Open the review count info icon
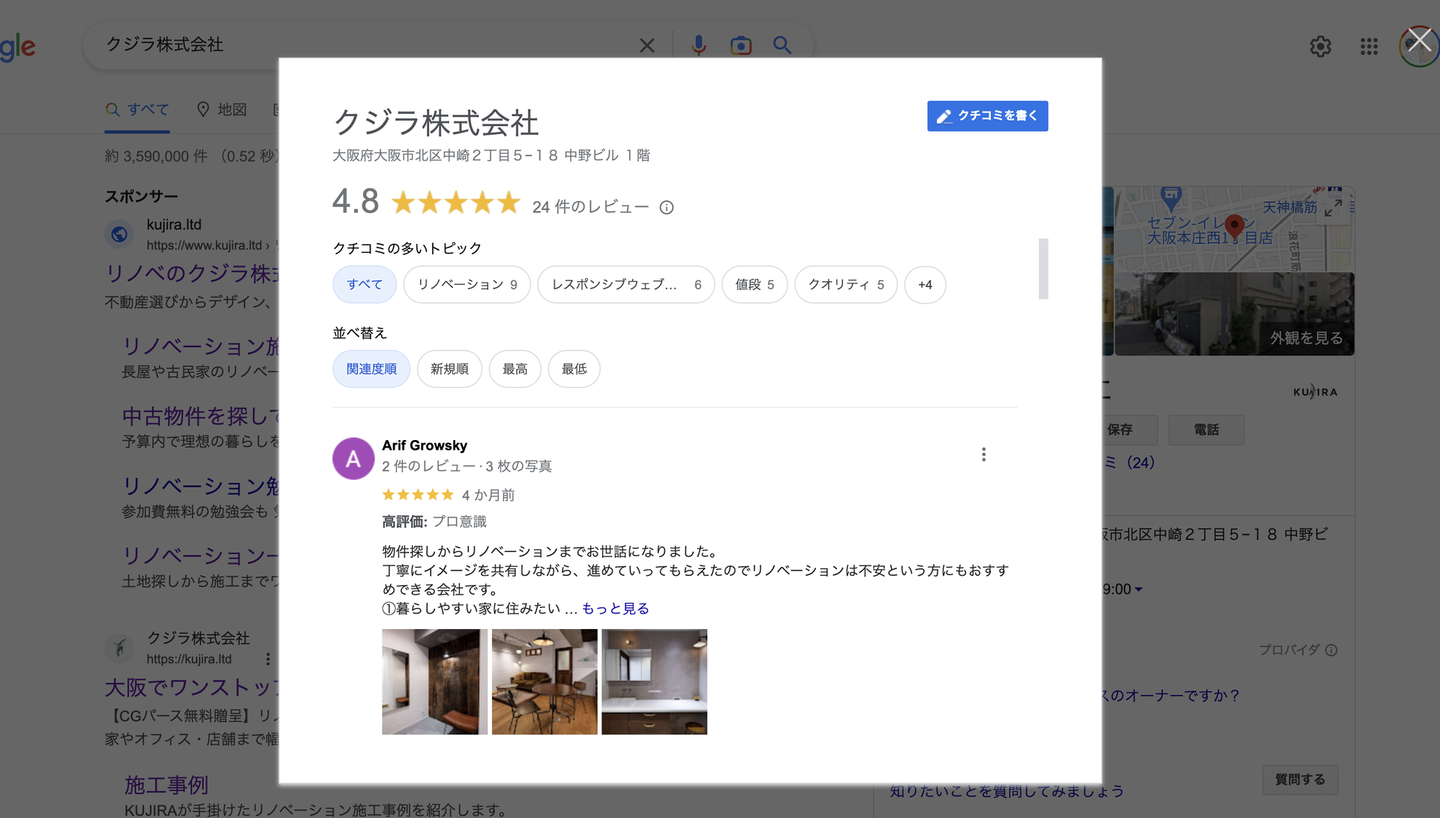The width and height of the screenshot is (1440, 818). pos(667,207)
